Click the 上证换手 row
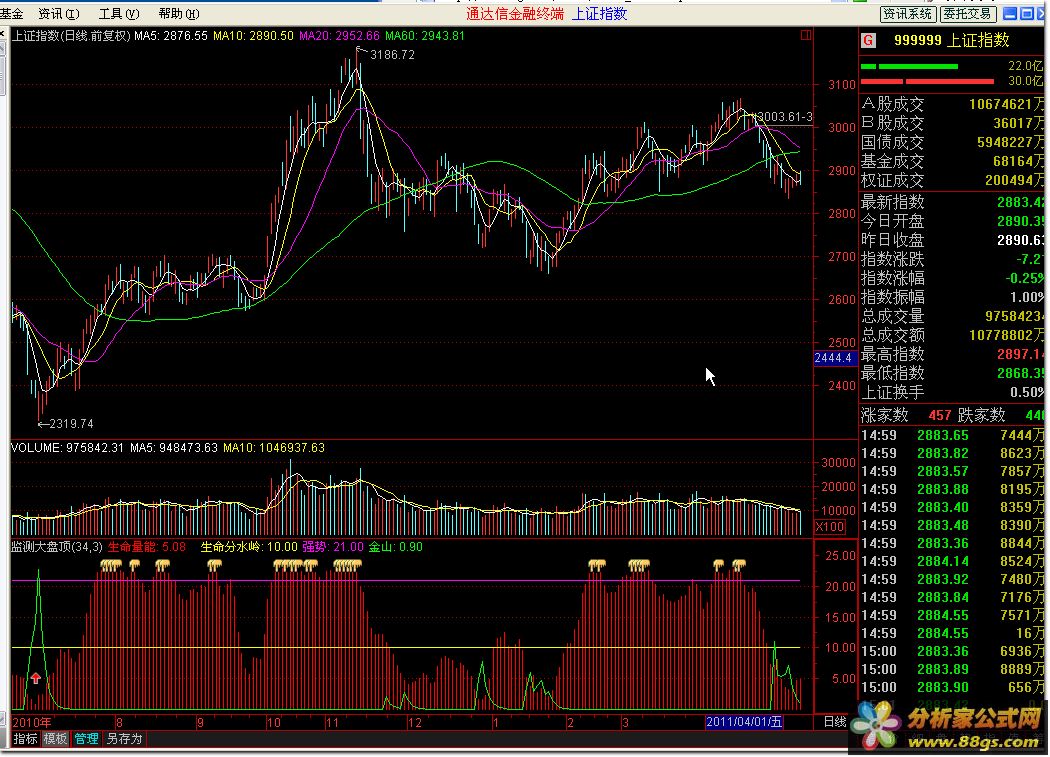The width and height of the screenshot is (1050, 757). coord(952,392)
